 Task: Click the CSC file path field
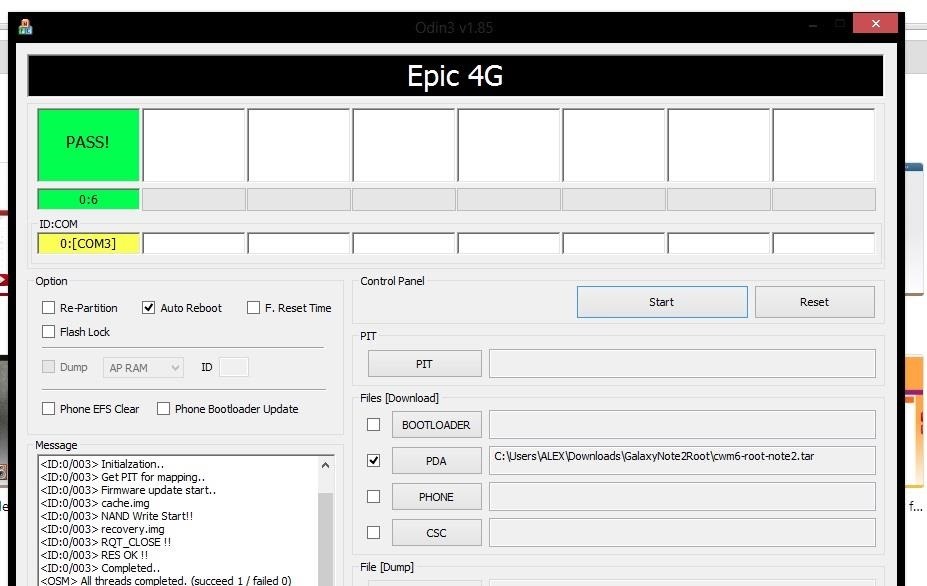[x=682, y=533]
